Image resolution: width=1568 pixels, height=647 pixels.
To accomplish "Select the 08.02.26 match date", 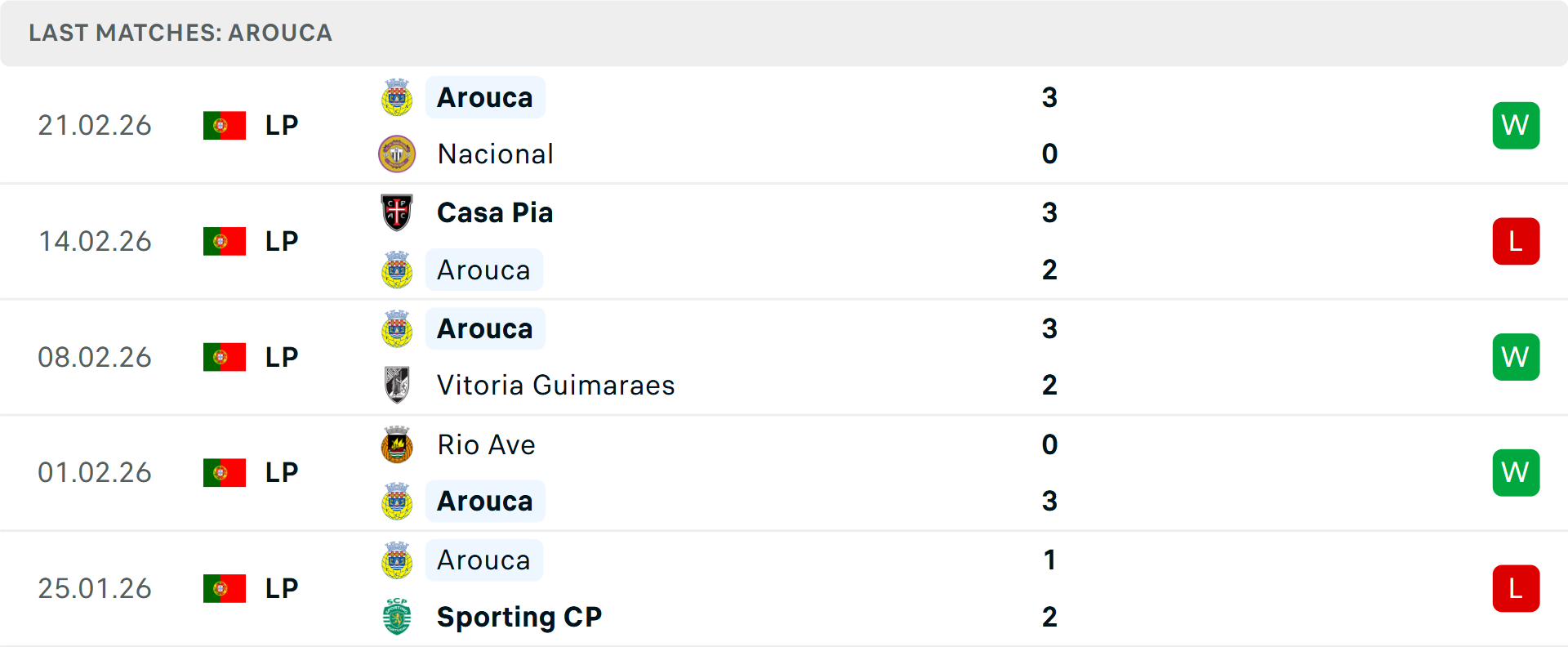I will point(95,357).
